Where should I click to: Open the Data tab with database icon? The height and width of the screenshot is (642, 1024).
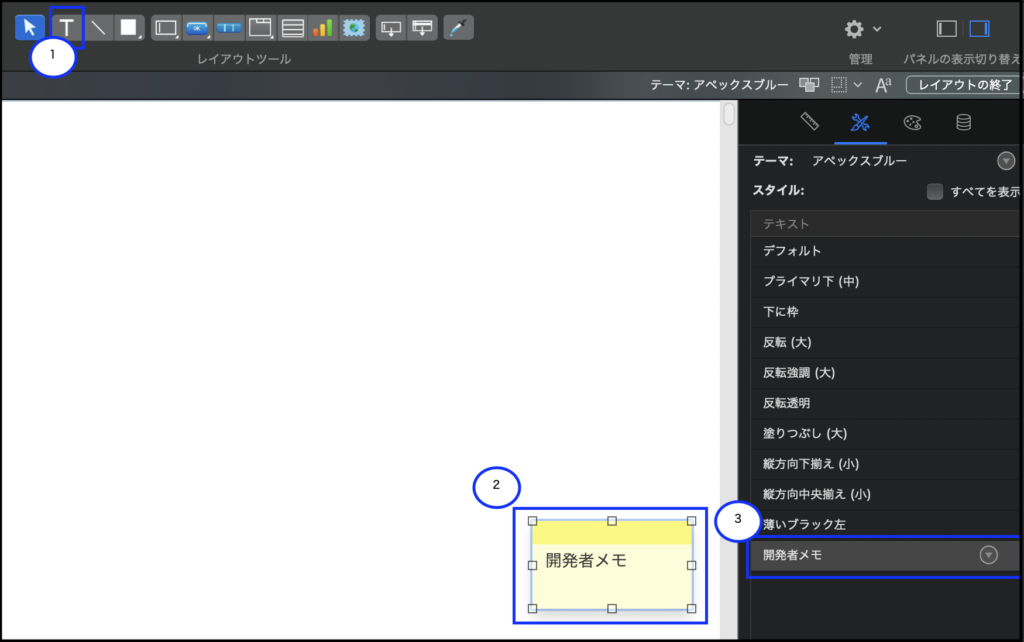click(x=963, y=123)
